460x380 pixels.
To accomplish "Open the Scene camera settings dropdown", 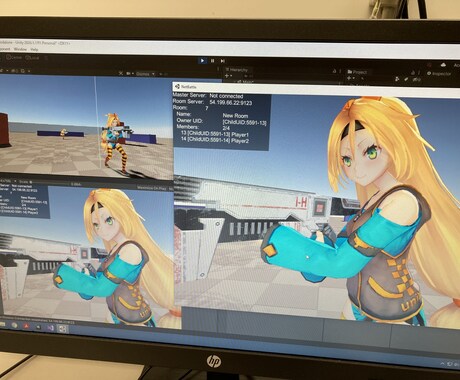I will 129,73.
